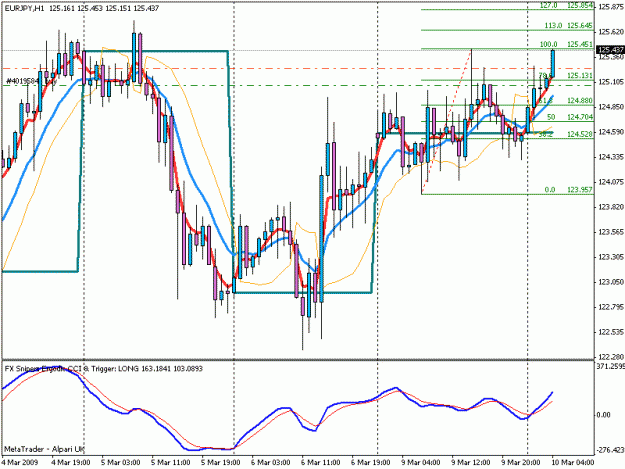Click price axis value 123.050
This screenshot has height=469, width=625.
(x=611, y=282)
